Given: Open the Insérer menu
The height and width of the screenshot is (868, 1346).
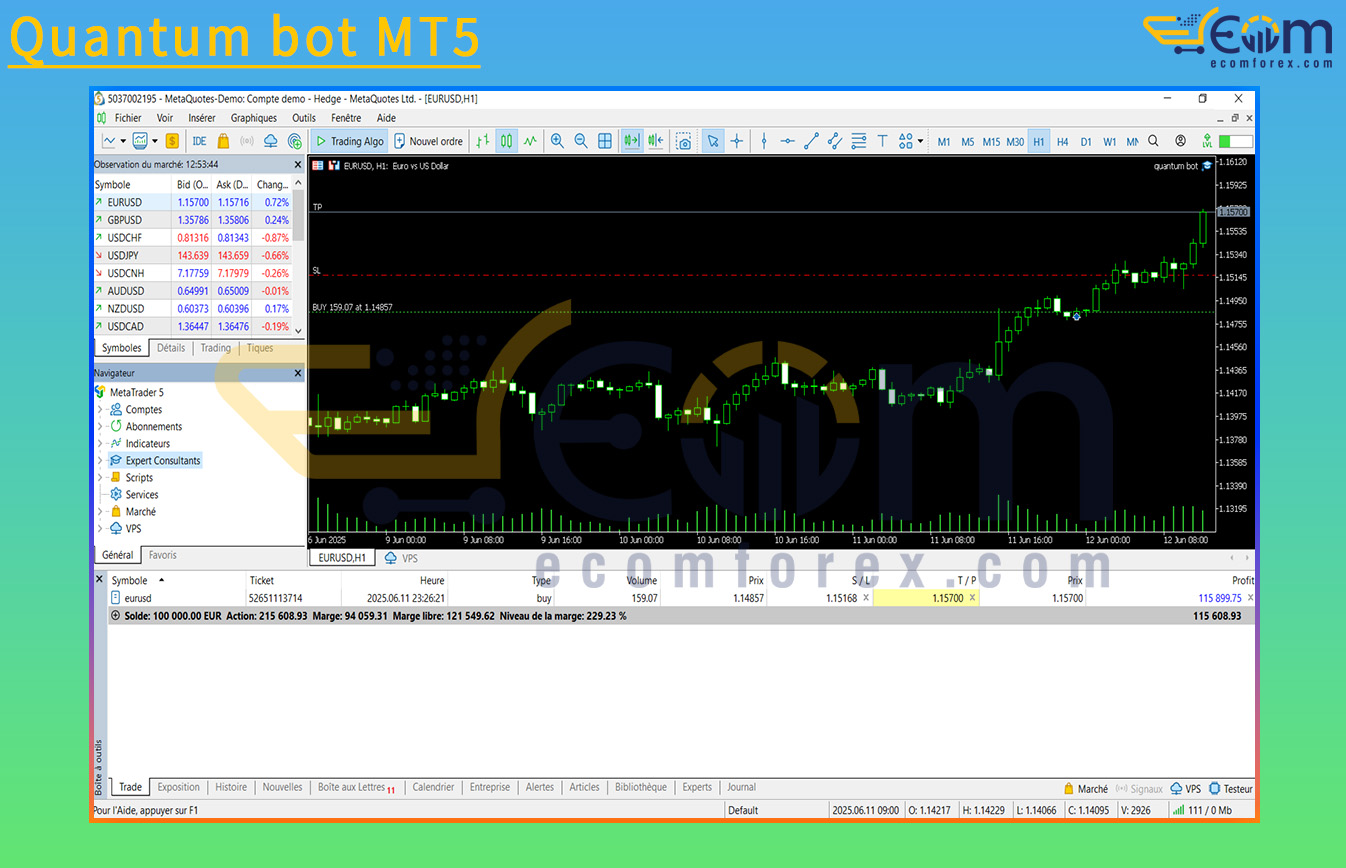Looking at the screenshot, I should pos(202,118).
